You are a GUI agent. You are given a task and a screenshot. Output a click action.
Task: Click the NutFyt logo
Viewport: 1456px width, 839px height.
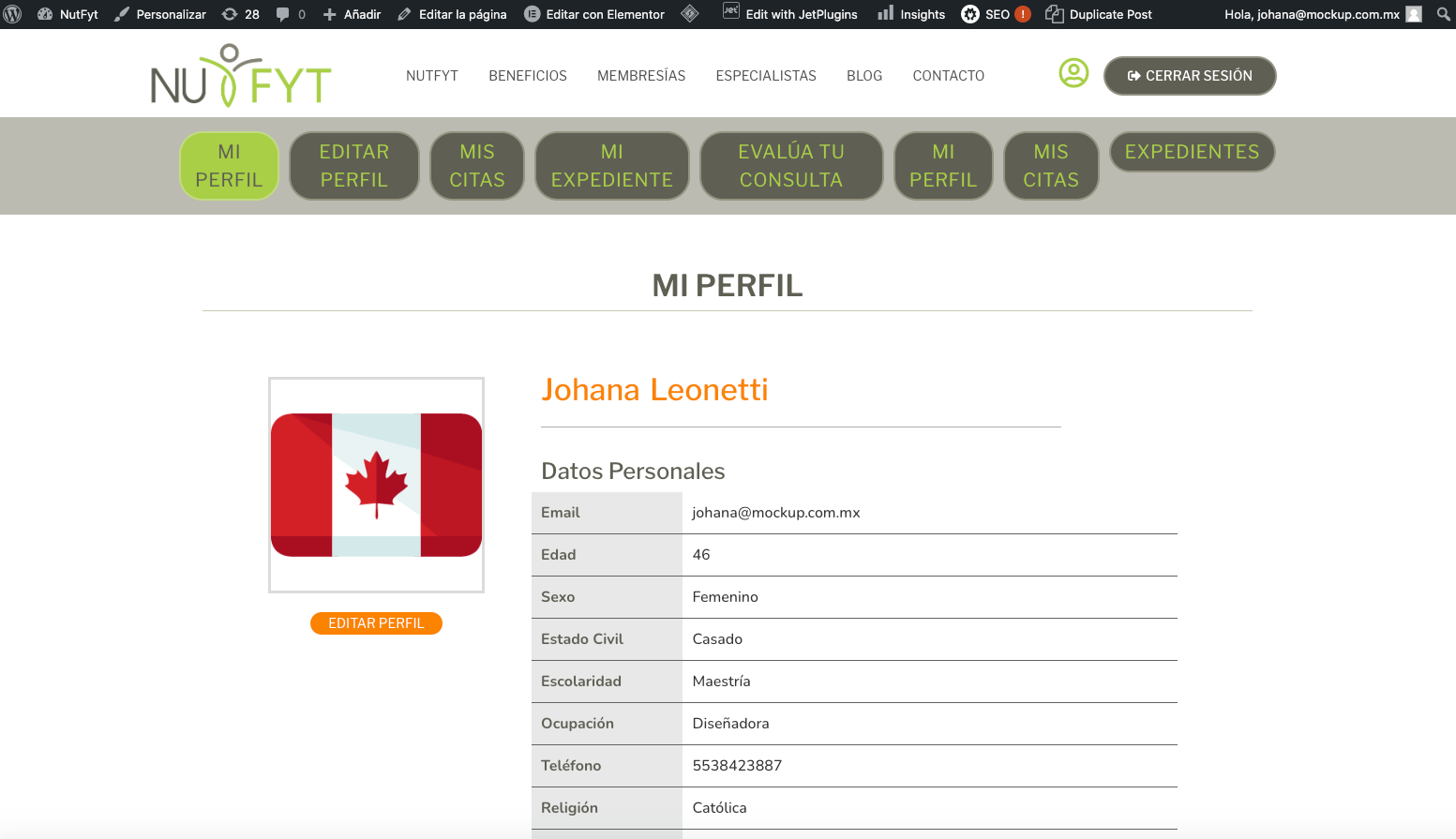[x=241, y=76]
